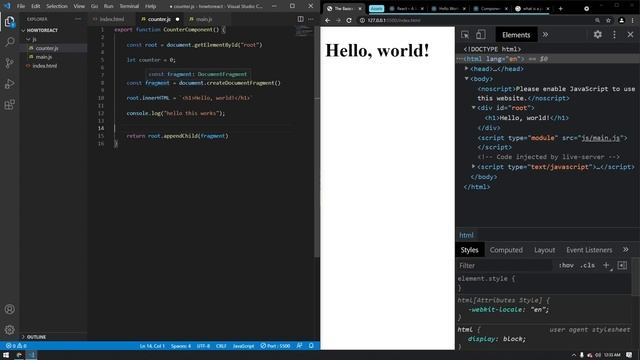Open the browser profile avatar

coord(621,20)
